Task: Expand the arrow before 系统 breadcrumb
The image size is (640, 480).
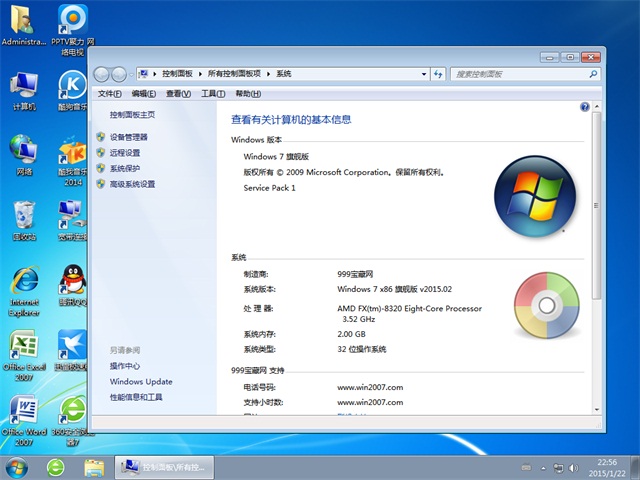Action: click(269, 74)
